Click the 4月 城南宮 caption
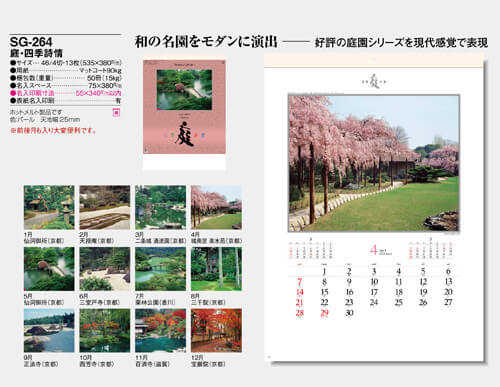This screenshot has width=500, height=387. point(217,238)
